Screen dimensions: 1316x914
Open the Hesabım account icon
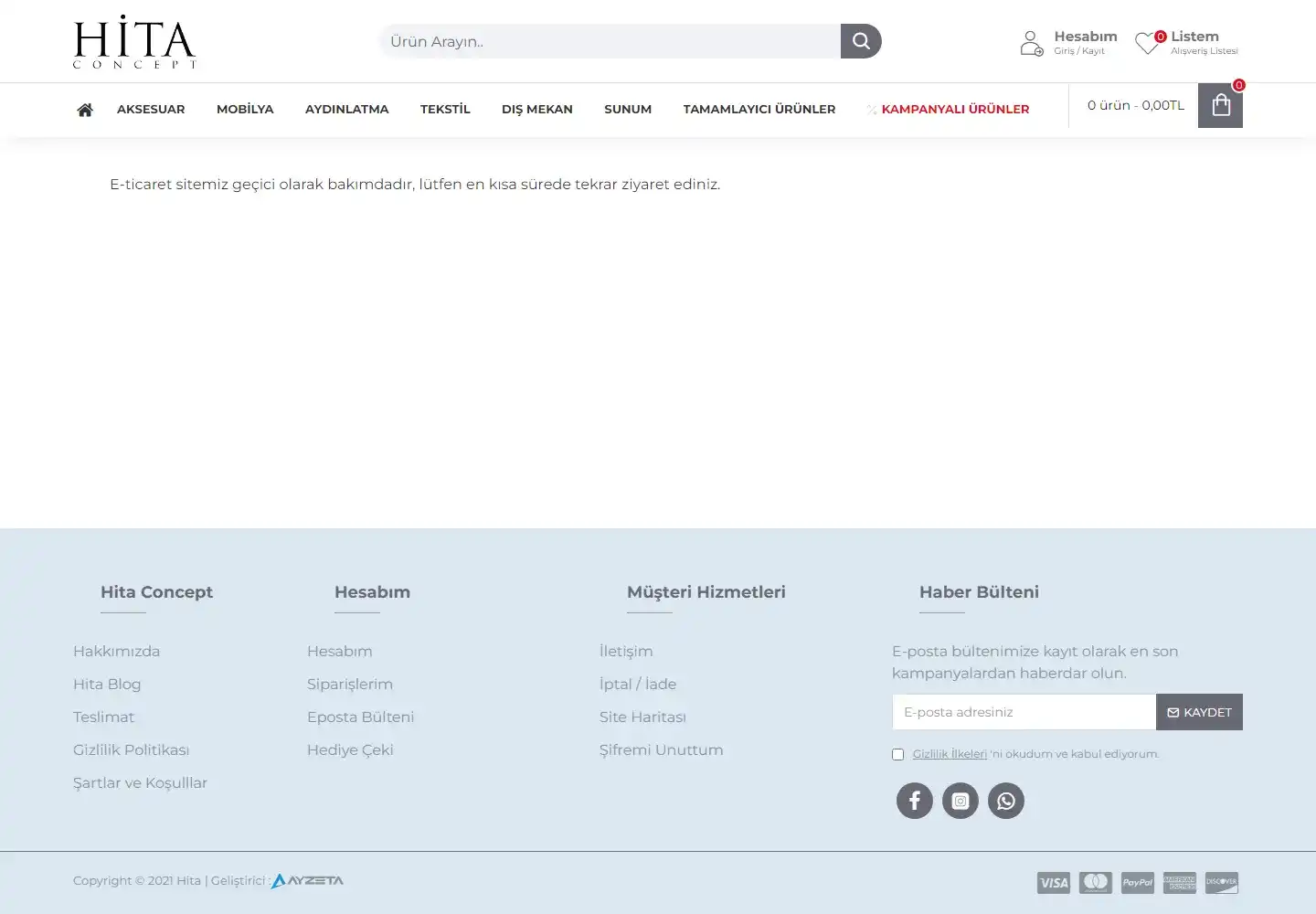(x=1032, y=43)
